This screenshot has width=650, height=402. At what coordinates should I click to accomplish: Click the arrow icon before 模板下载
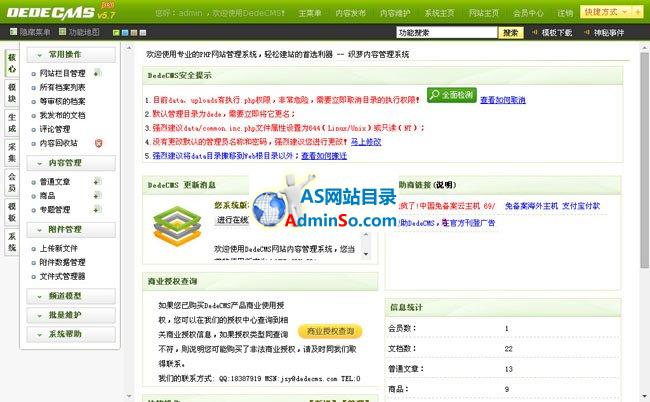pos(535,32)
